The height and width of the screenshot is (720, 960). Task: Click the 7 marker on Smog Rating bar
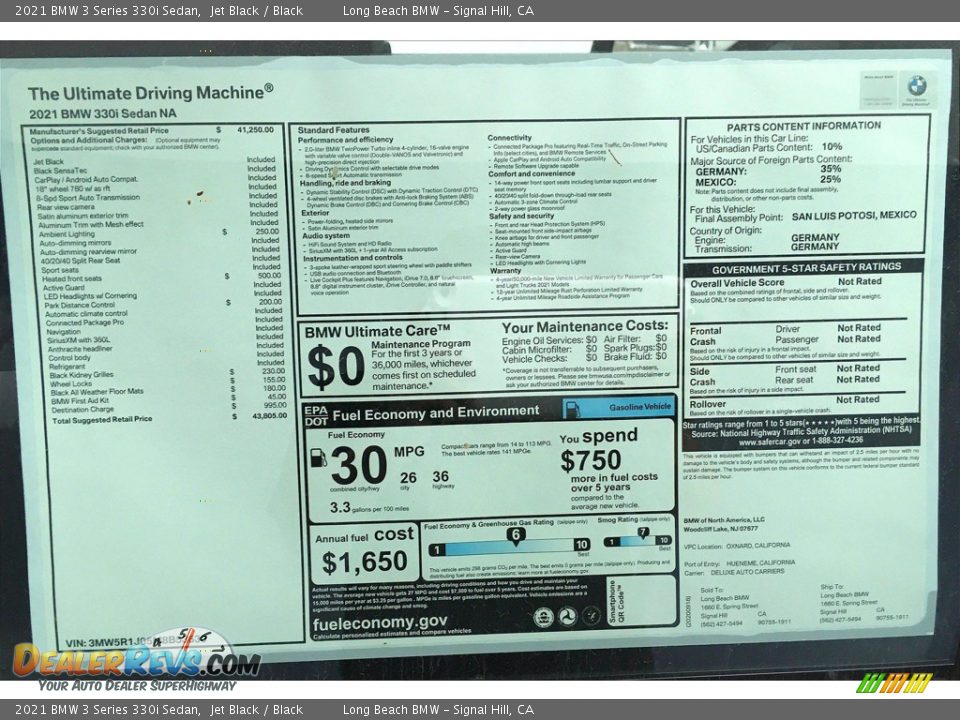[642, 533]
